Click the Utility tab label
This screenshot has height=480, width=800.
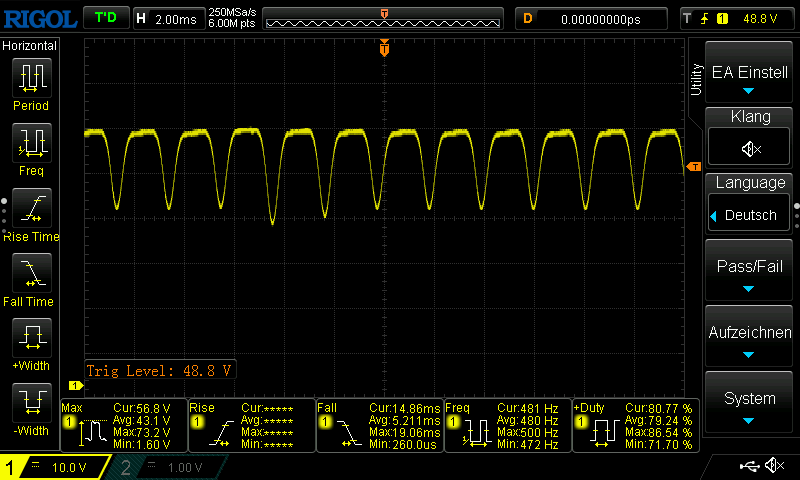coord(696,80)
